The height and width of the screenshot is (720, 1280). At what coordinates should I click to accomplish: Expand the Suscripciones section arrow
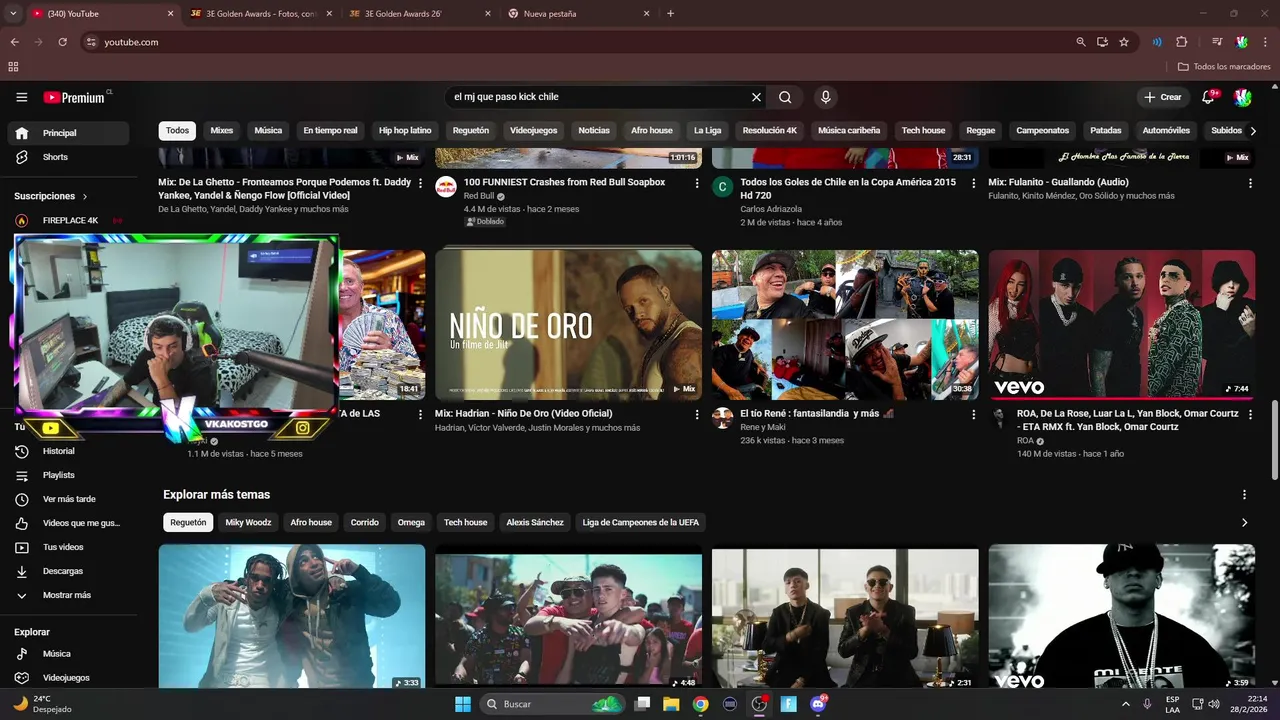[x=85, y=197]
